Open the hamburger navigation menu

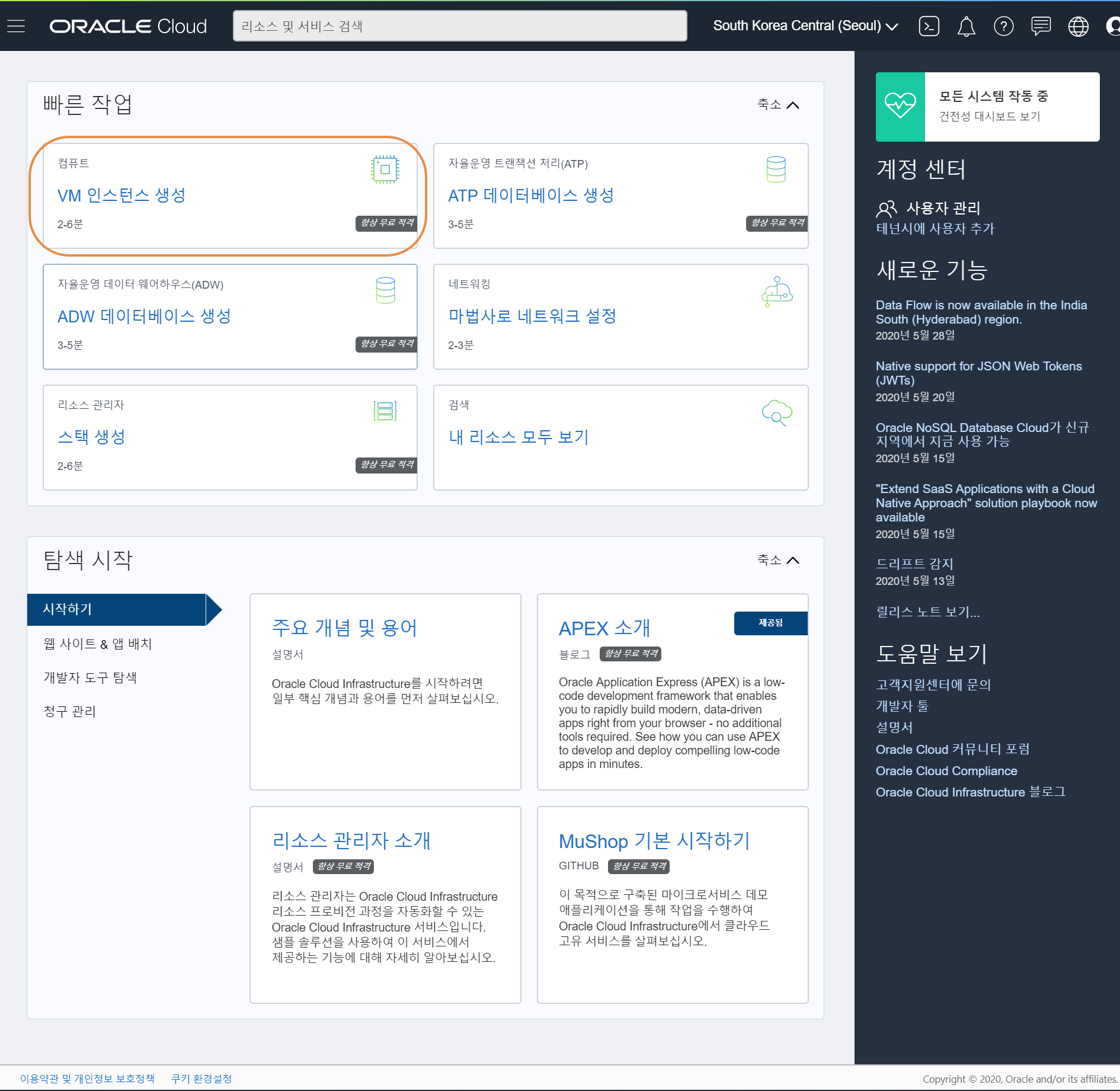(16, 26)
